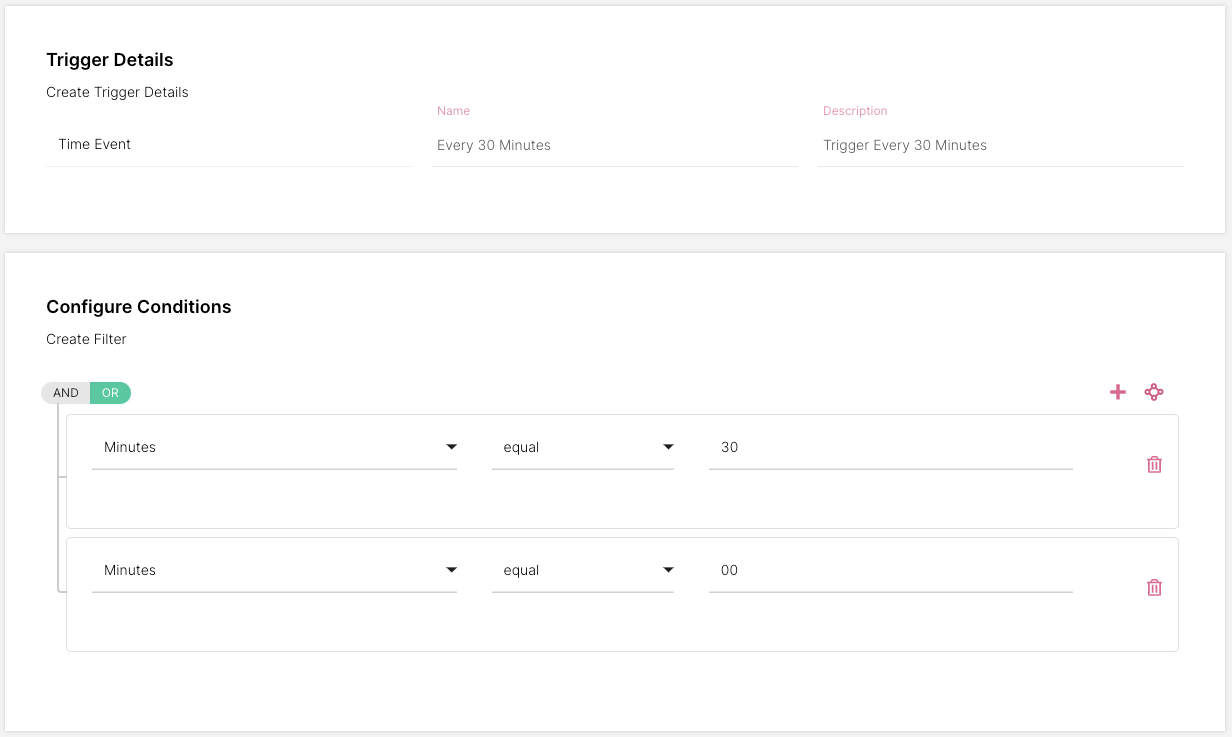Click the Create Filter label

tap(86, 339)
